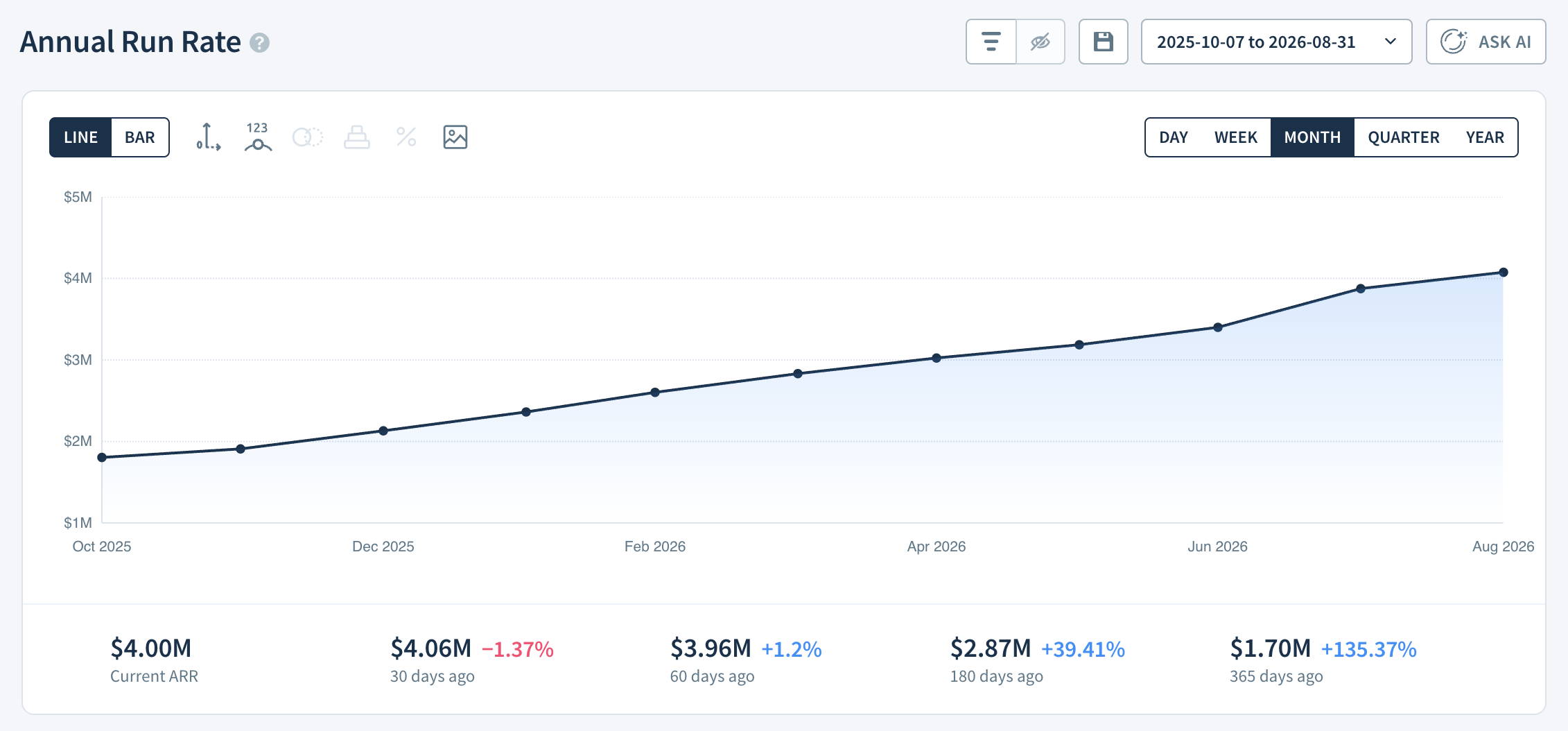Viewport: 1568px width, 731px height.
Task: Toggle the 123 data labels icon
Action: (x=258, y=137)
